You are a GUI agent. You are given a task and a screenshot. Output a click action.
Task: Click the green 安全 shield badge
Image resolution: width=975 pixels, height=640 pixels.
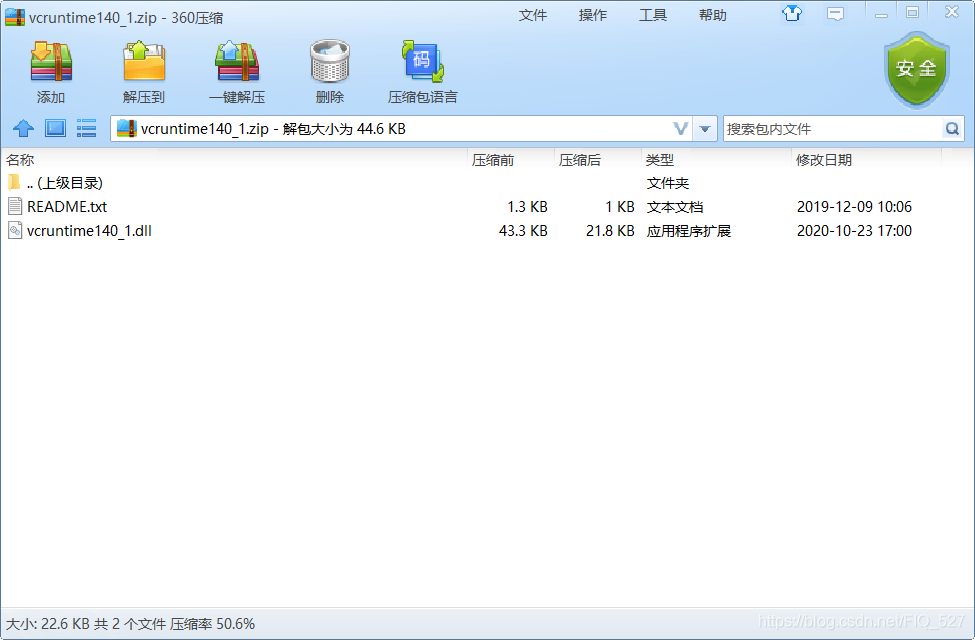click(916, 70)
